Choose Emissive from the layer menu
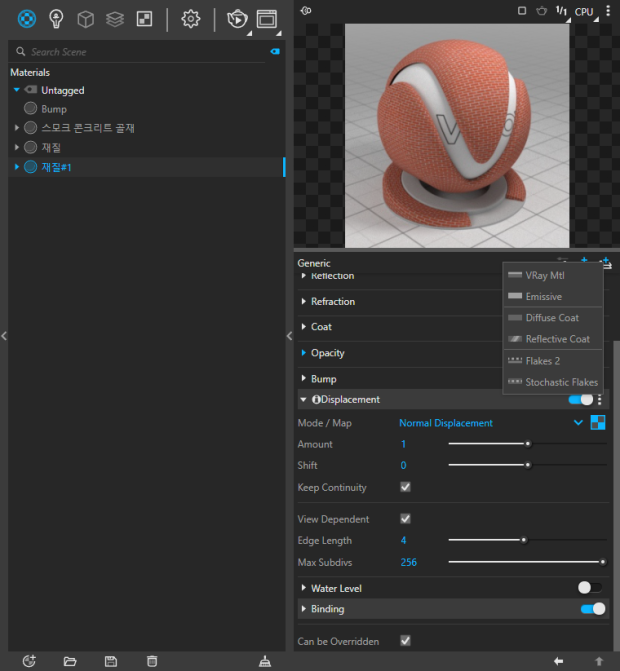620x671 pixels. (543, 297)
